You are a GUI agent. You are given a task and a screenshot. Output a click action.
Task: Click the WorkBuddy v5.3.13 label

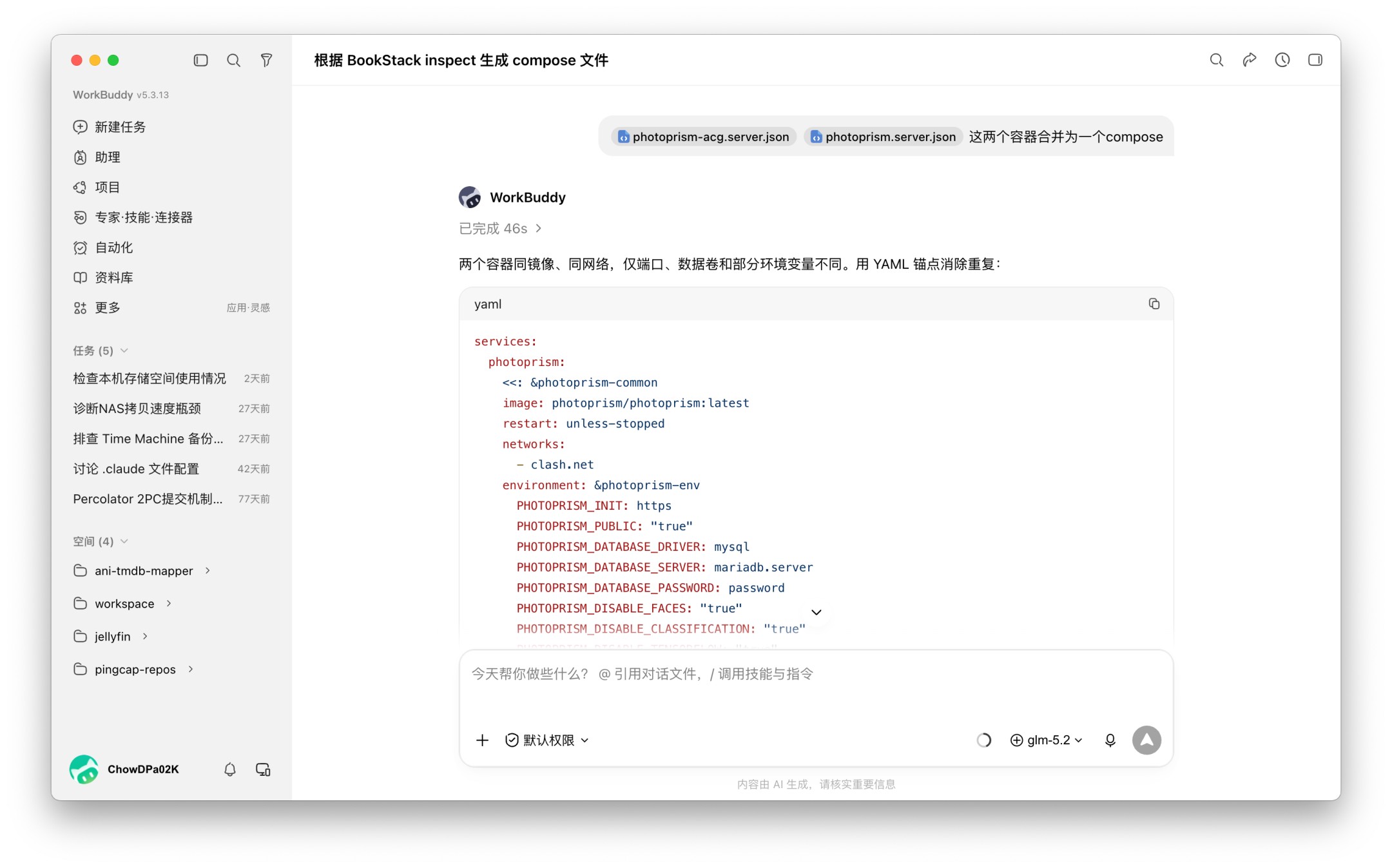(x=121, y=95)
